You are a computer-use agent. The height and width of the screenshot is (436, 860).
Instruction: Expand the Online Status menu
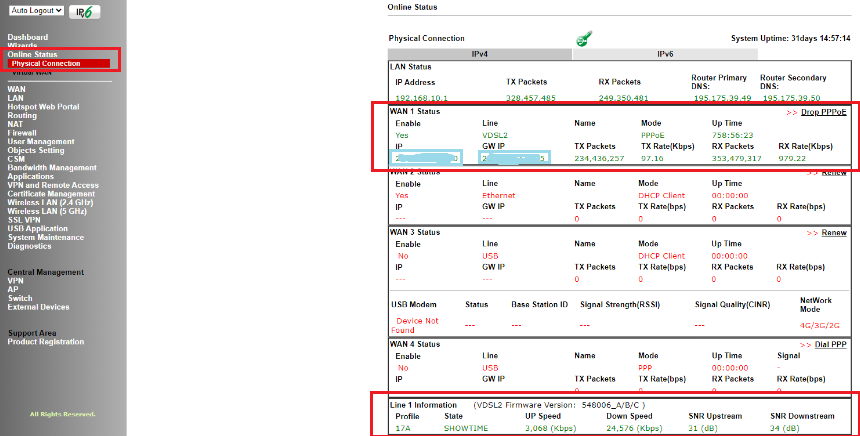pos(32,54)
